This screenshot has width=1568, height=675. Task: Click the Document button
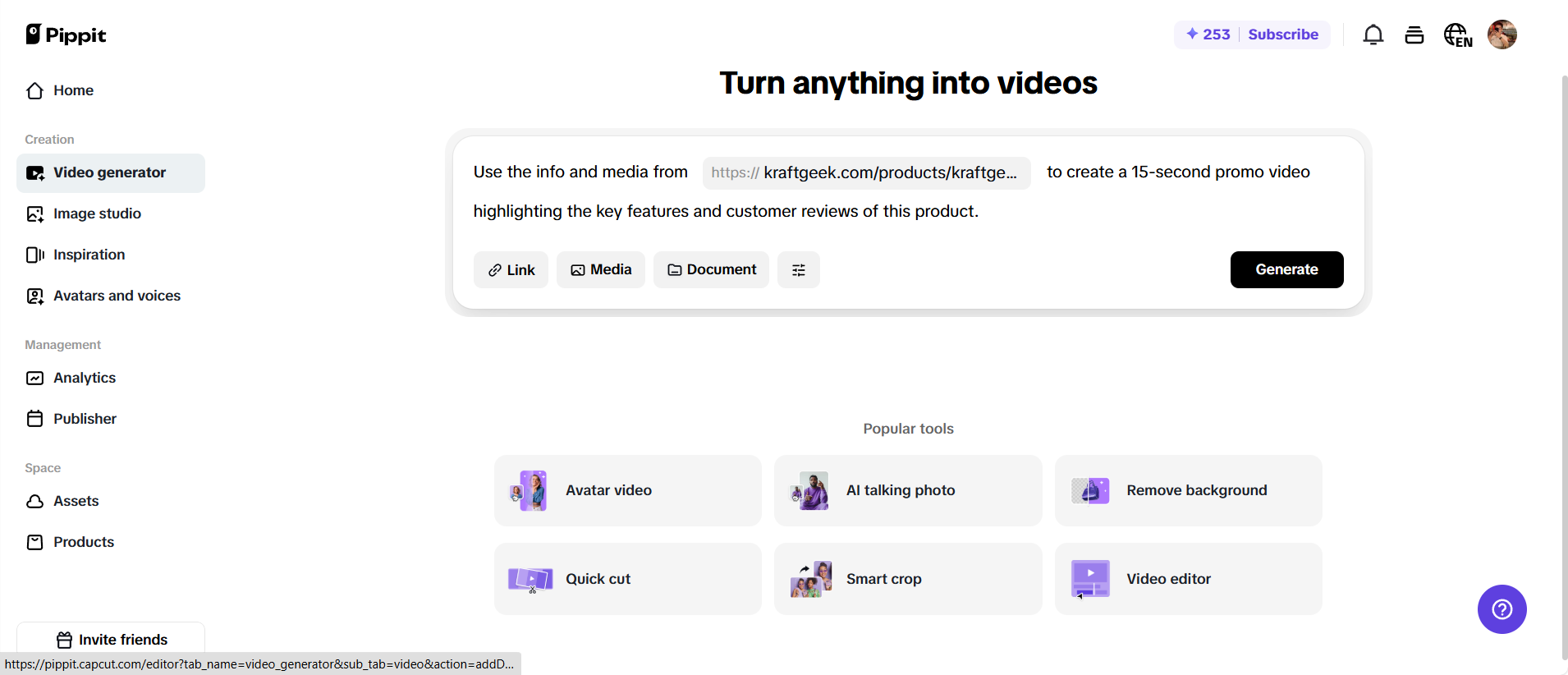click(711, 269)
